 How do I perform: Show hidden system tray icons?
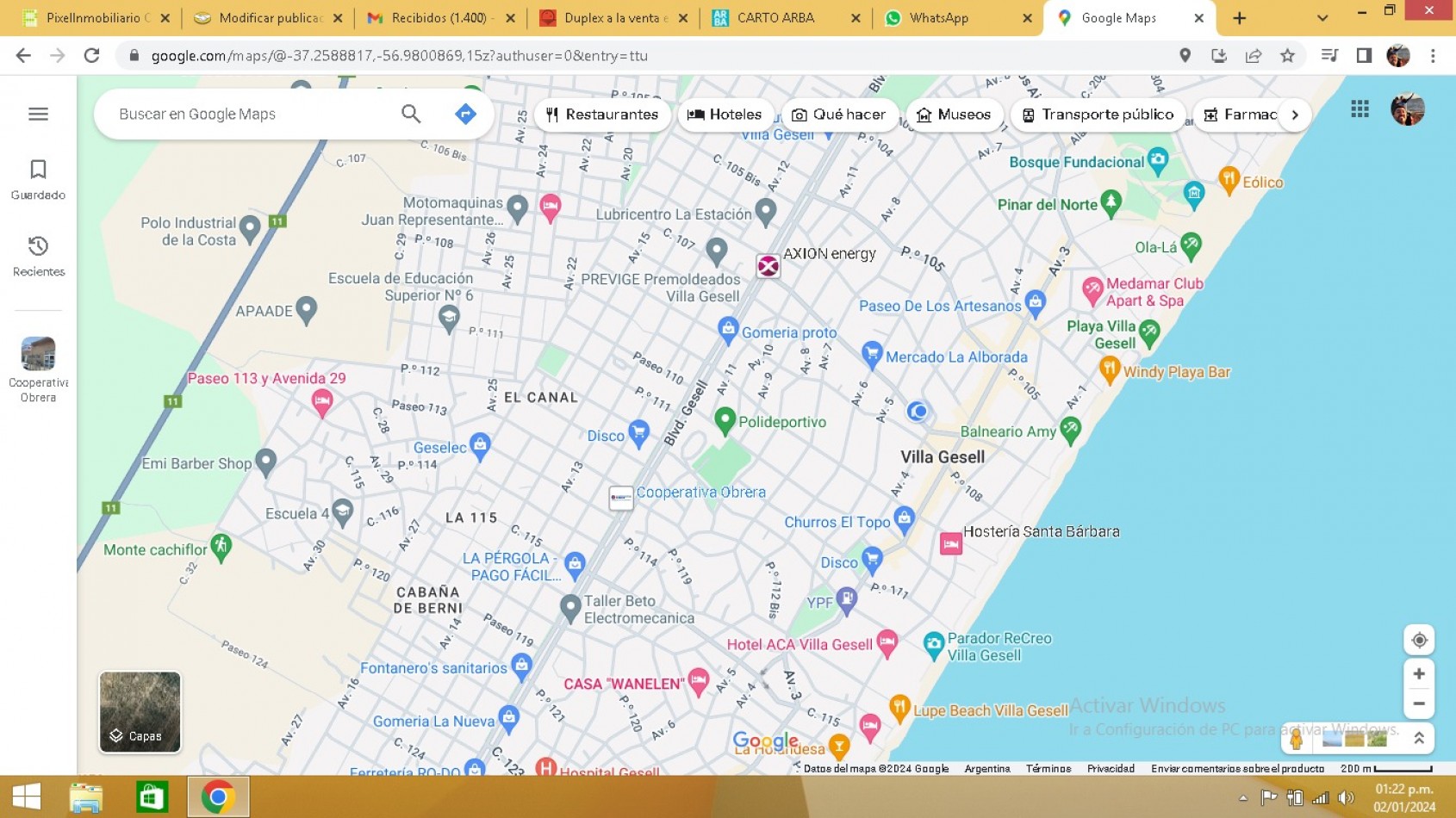[x=1242, y=798]
